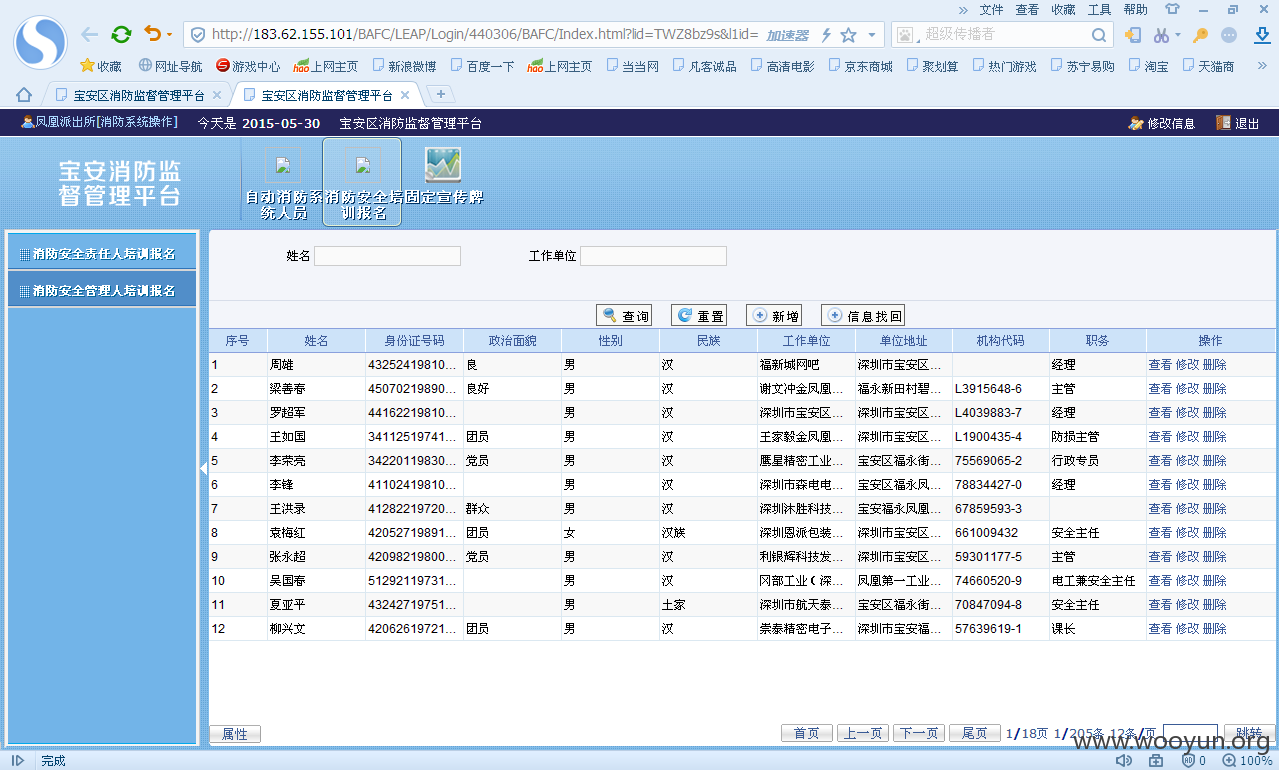Refresh the page with the green reload icon
1279x770 pixels.
[121, 34]
